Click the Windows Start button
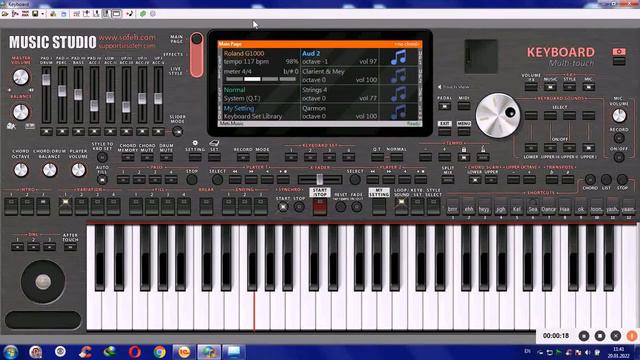The height and width of the screenshot is (360, 640). (10, 351)
